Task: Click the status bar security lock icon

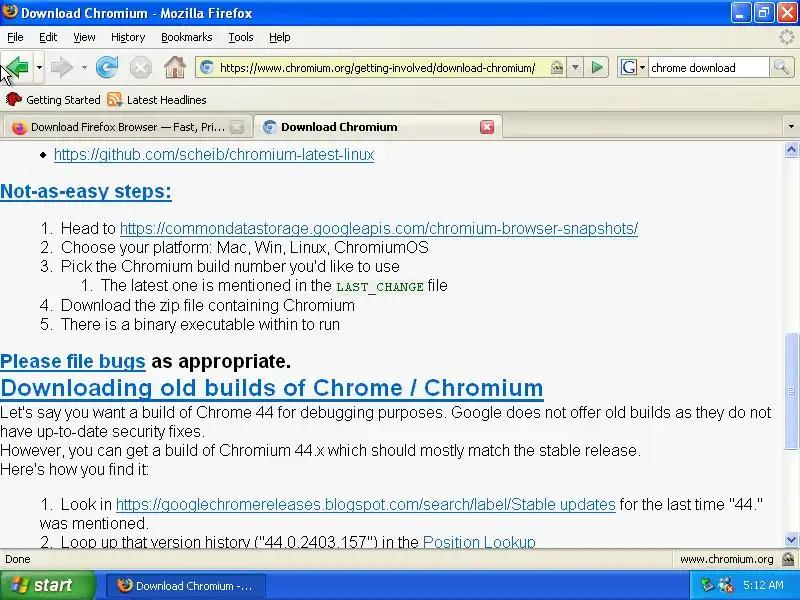Action: tap(789, 559)
